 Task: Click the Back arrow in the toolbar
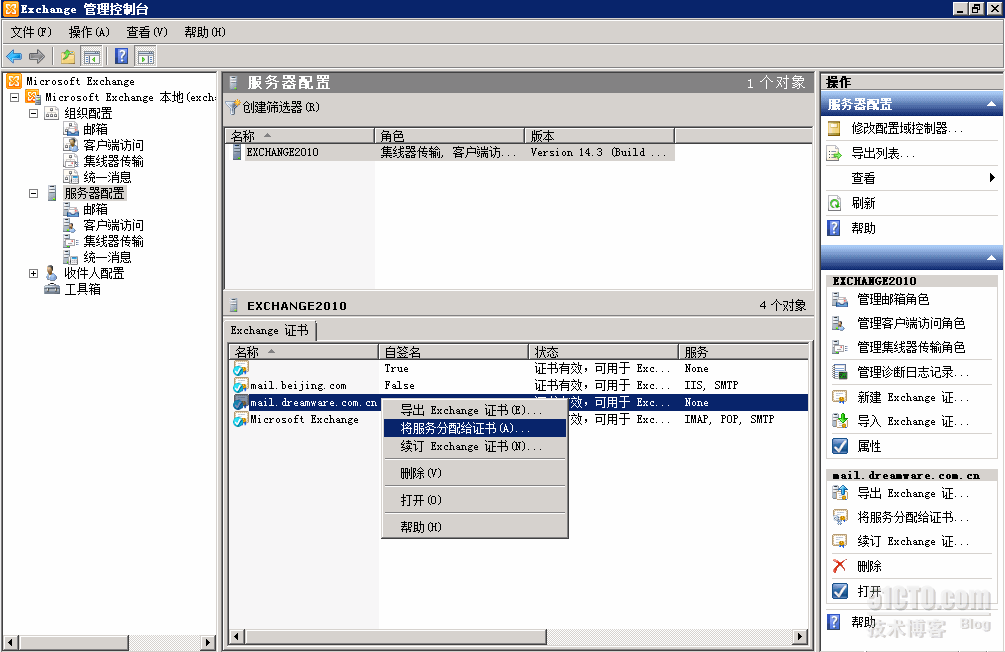[x=14, y=57]
